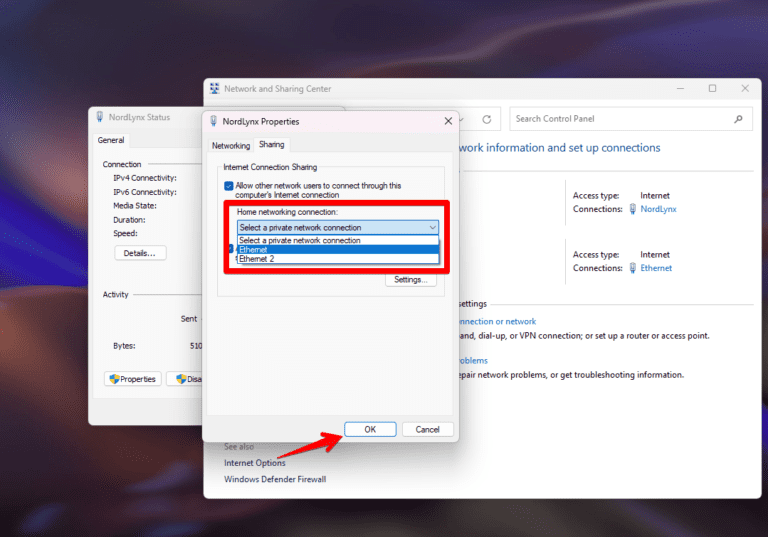Open Windows Defender Firewall link
The height and width of the screenshot is (537, 768).
point(275,479)
